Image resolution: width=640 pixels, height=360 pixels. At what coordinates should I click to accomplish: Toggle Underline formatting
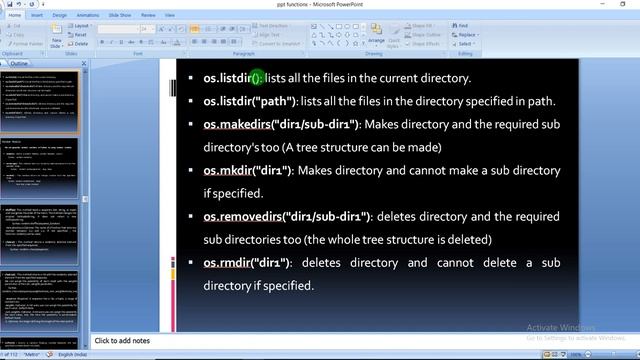[121, 42]
